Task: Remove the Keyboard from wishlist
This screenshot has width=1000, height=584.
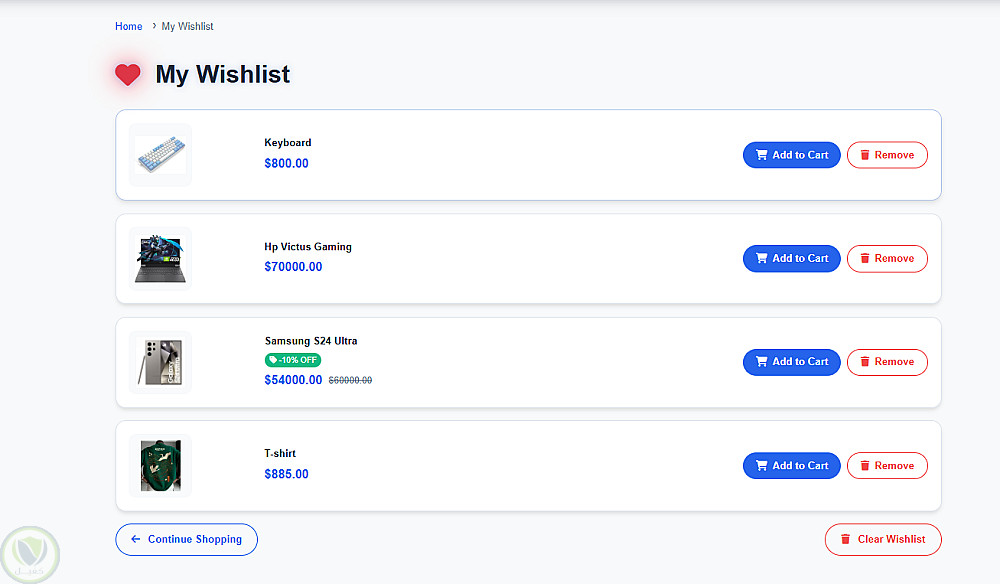Action: pyautogui.click(x=887, y=155)
